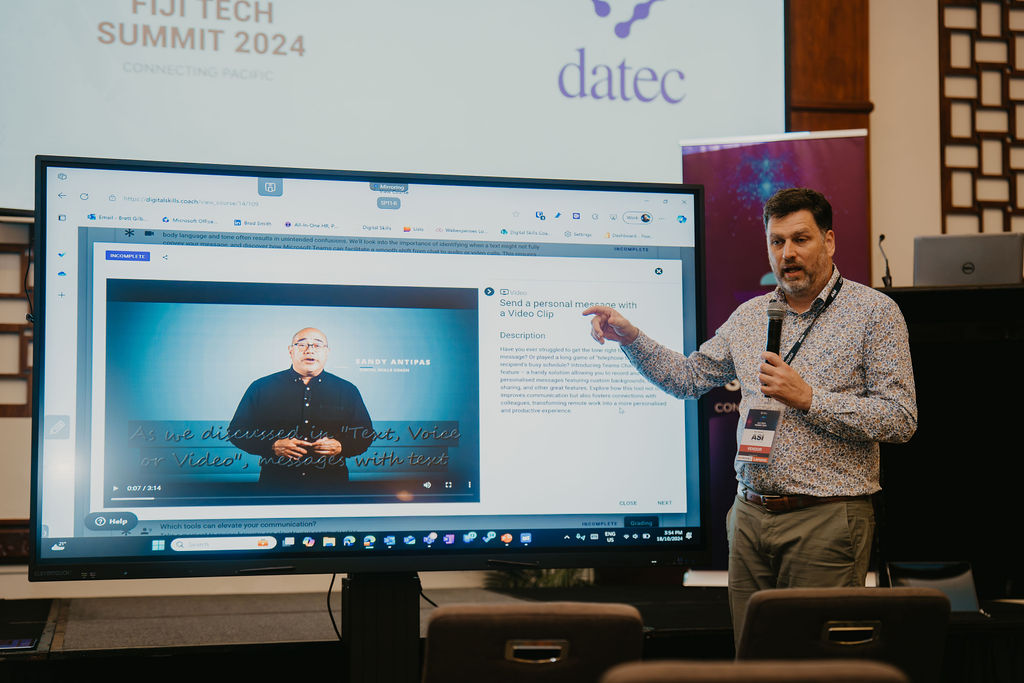
Task: Open the video player's three-dot options menu
Action: tap(466, 485)
